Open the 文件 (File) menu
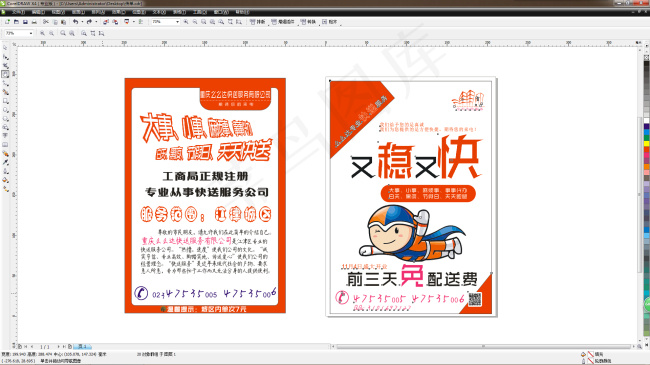 click(x=19, y=12)
